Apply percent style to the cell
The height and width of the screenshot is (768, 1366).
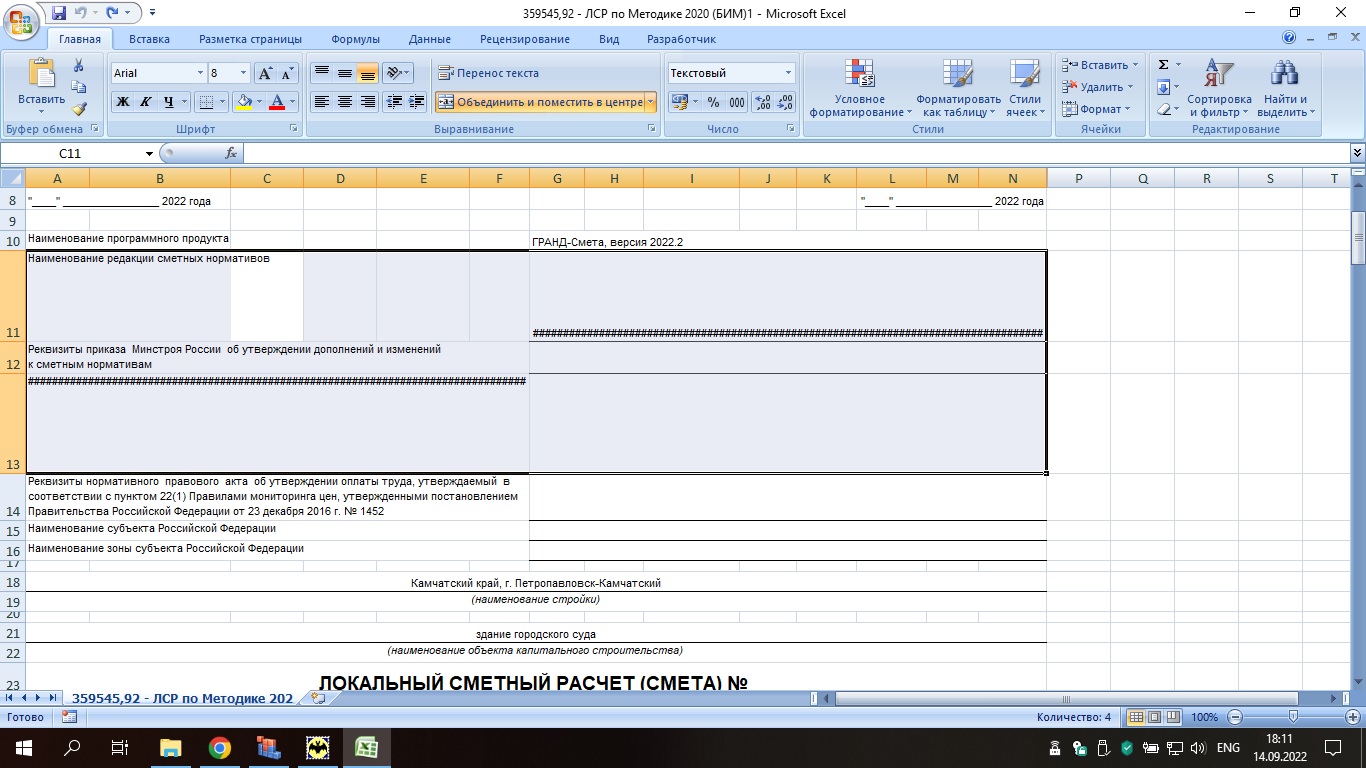[x=713, y=102]
